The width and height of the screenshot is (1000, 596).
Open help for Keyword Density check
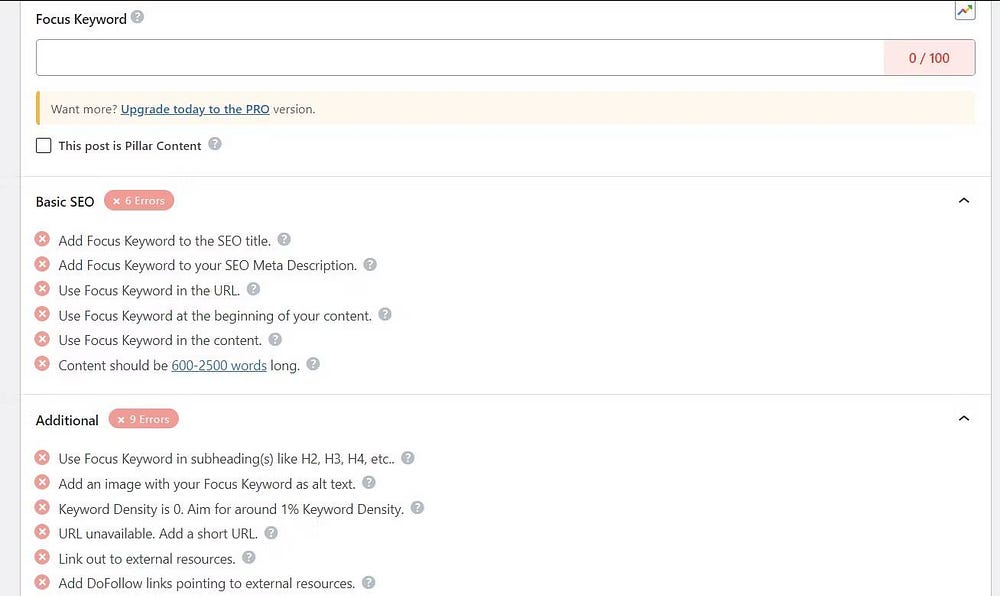(x=417, y=508)
